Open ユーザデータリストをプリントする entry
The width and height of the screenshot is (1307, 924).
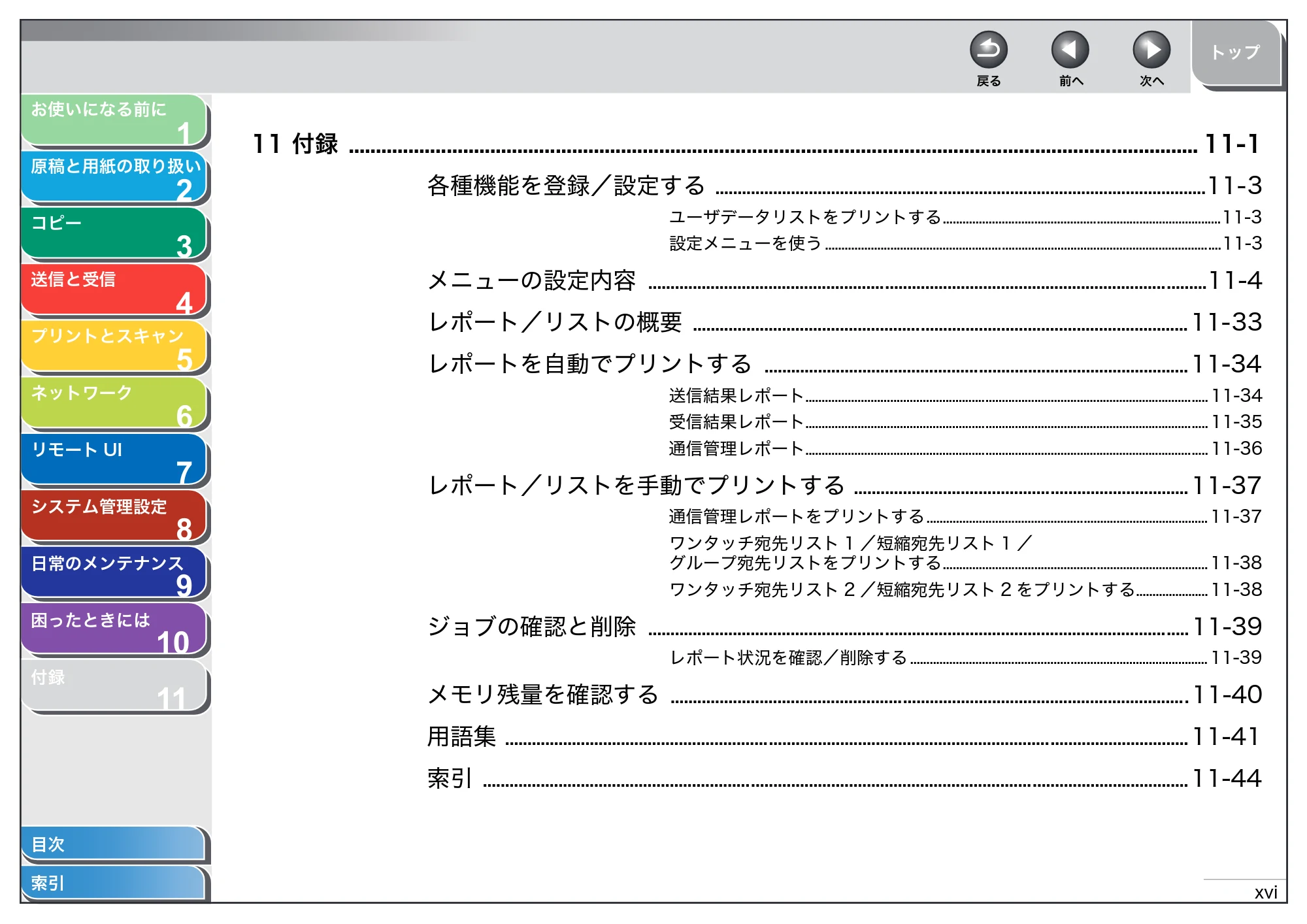click(x=965, y=217)
